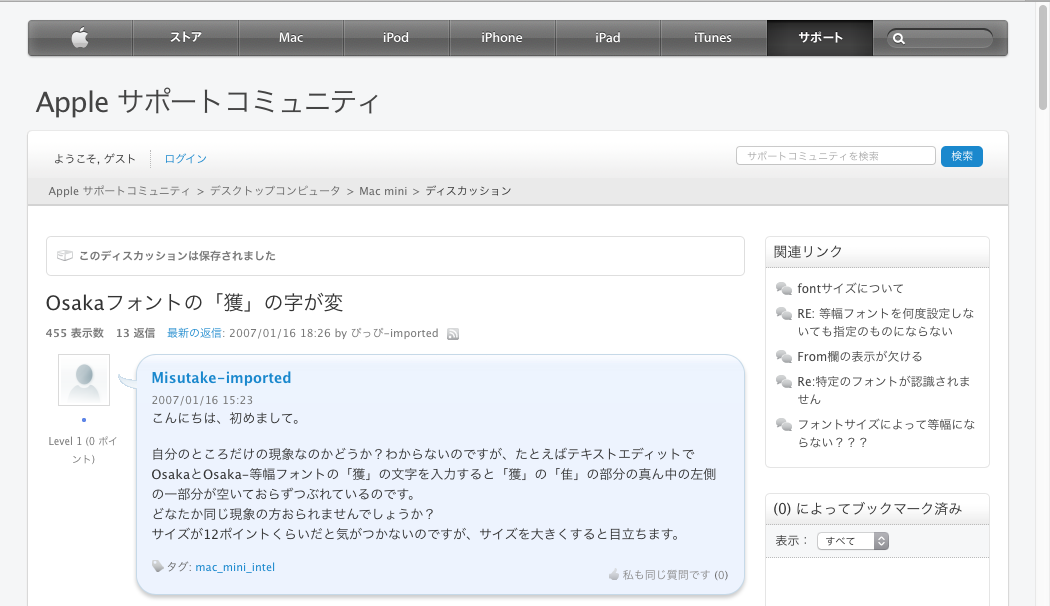Click speech bubble icon beside RE: 等幅フォント link
Image resolution: width=1050 pixels, height=606 pixels.
pyautogui.click(x=783, y=313)
